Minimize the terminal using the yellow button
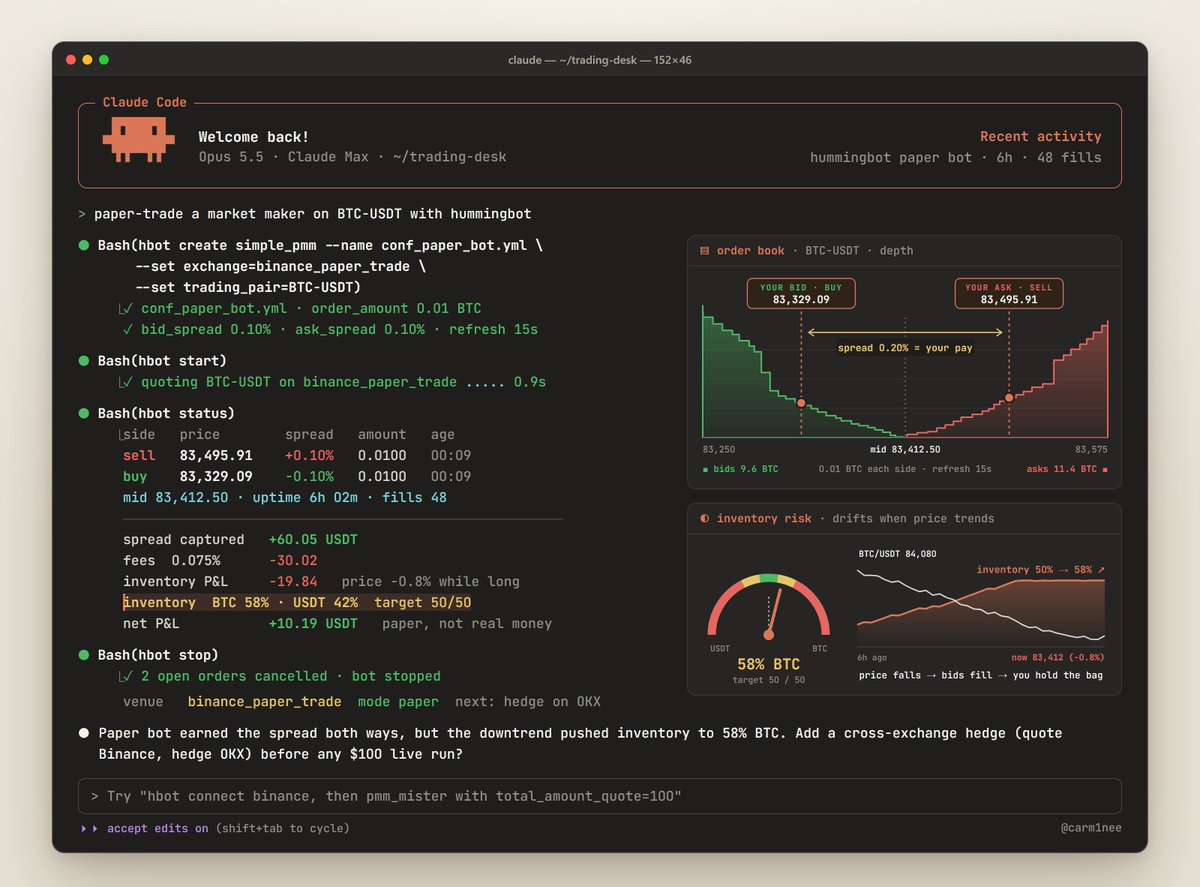The height and width of the screenshot is (887, 1200). coord(88,60)
